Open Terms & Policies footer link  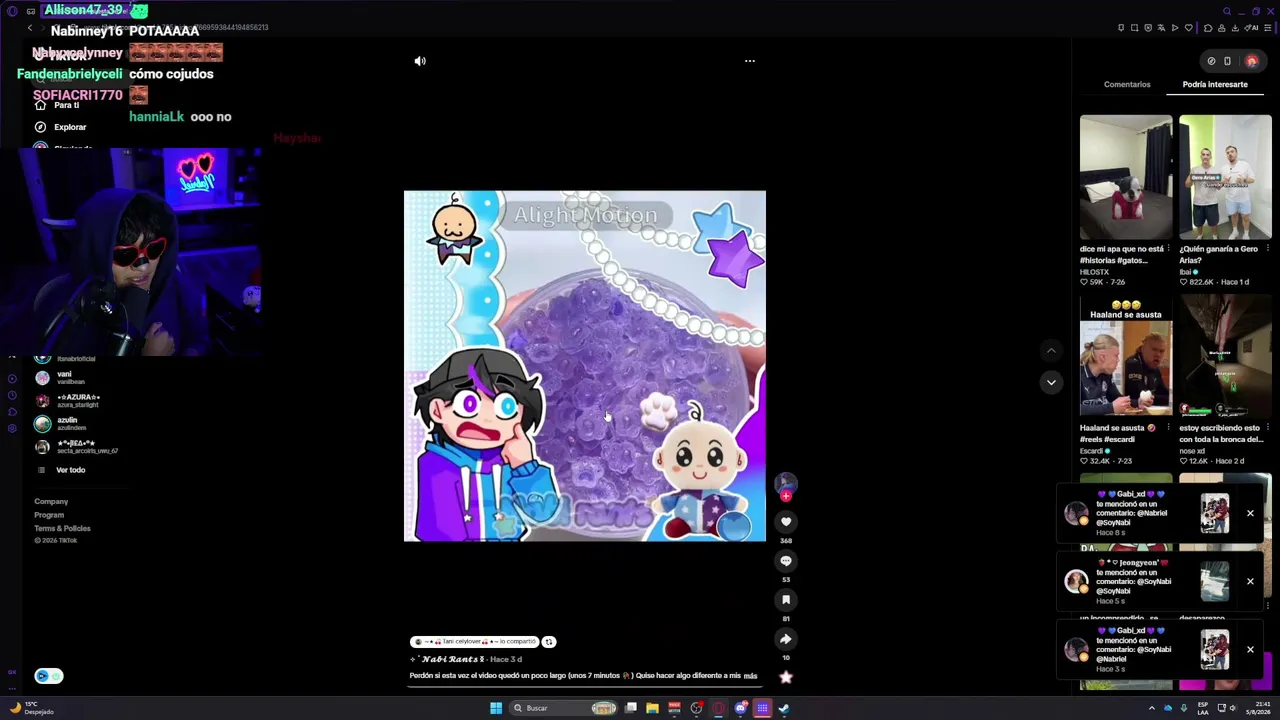62,528
